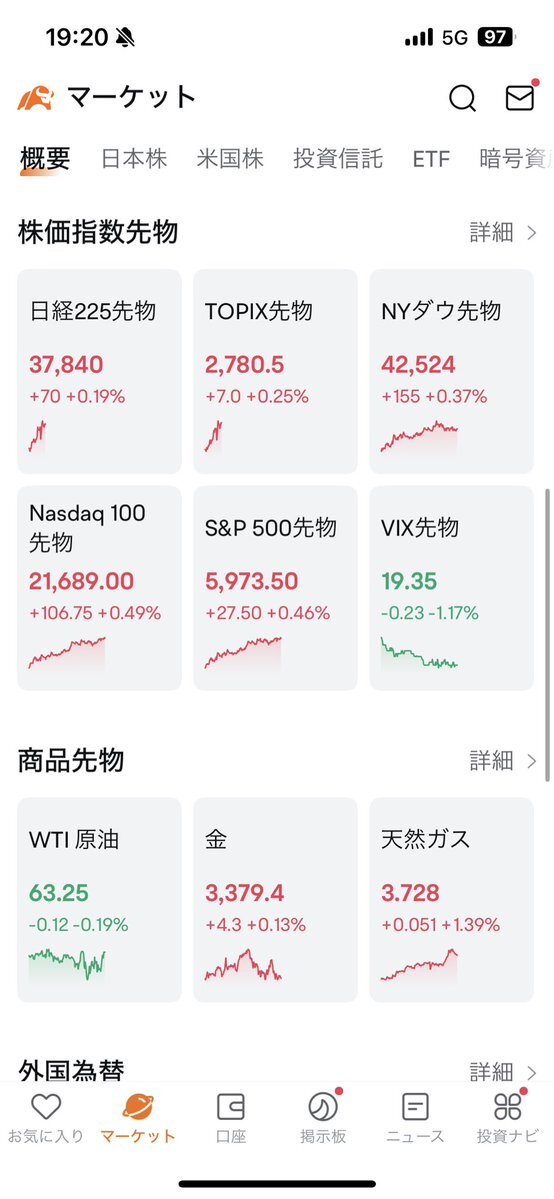This screenshot has height=1199, width=554.
Task: Switch to the 日本株 tab
Action: point(134,158)
